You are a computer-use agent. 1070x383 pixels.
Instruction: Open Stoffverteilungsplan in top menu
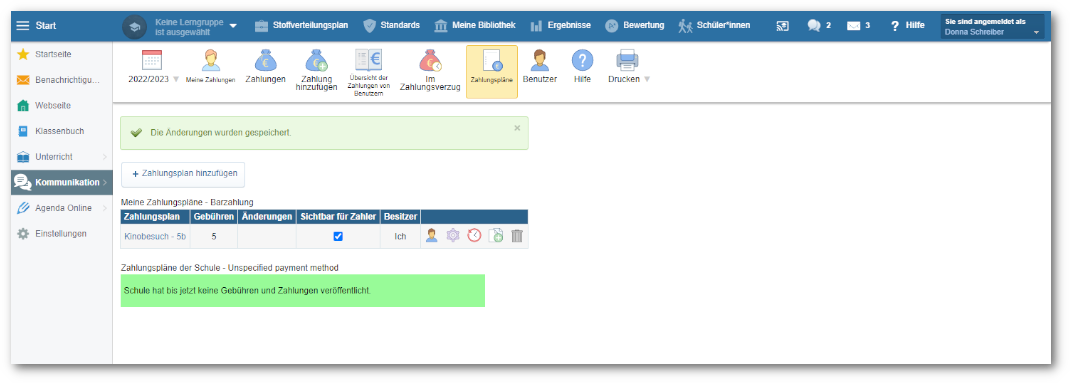pyautogui.click(x=301, y=25)
